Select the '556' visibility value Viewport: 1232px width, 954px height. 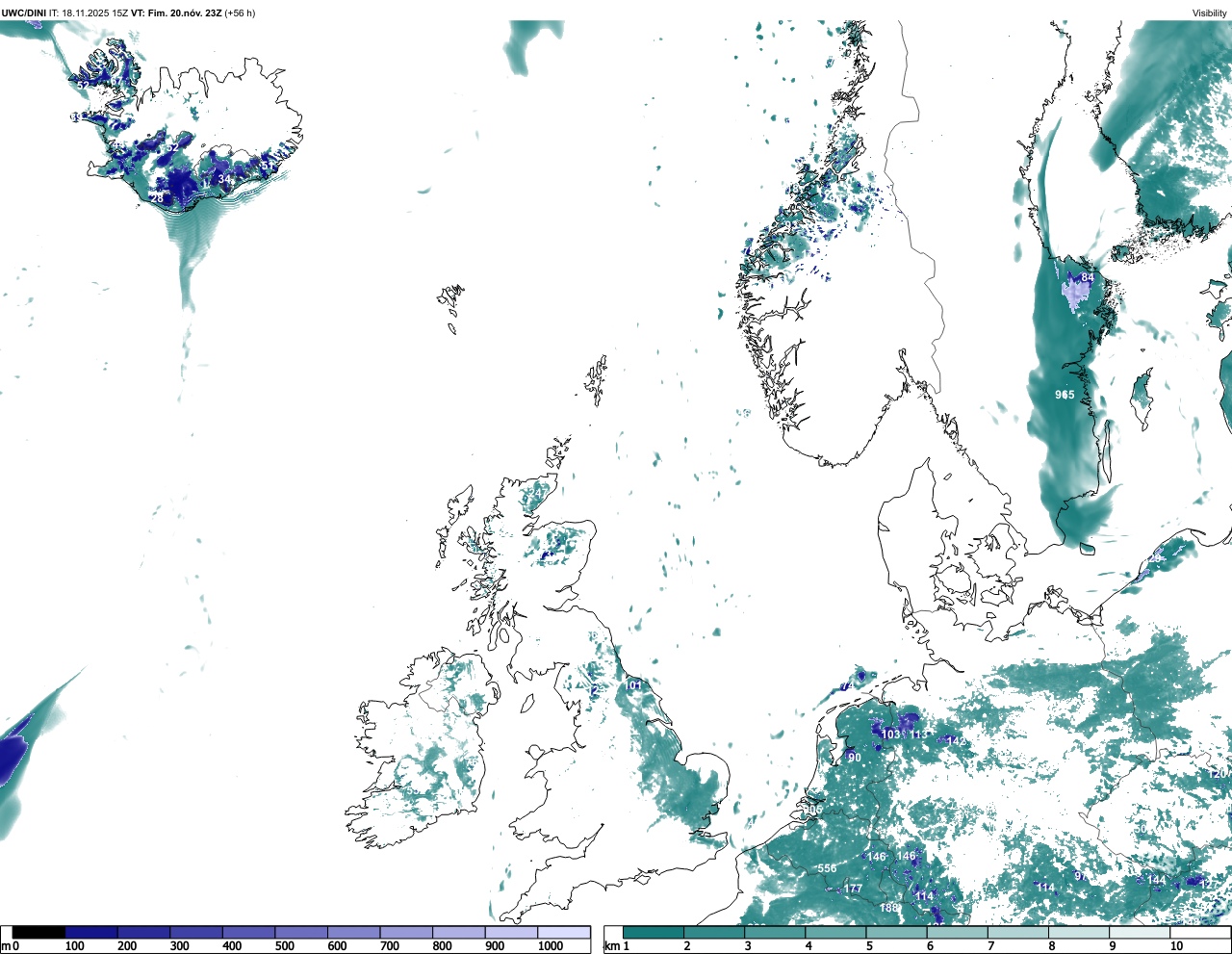point(827,868)
